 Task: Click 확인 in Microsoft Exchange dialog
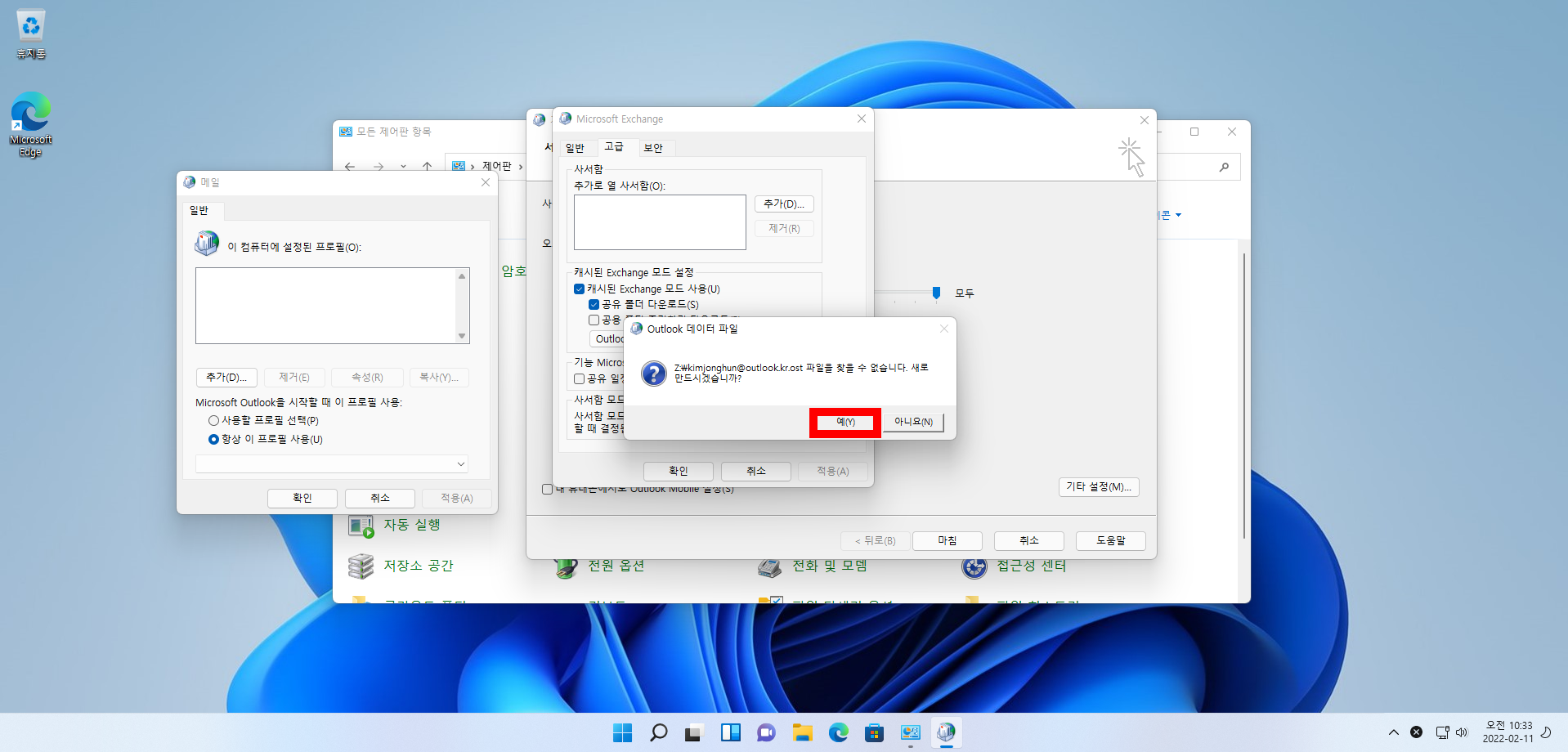click(x=679, y=472)
